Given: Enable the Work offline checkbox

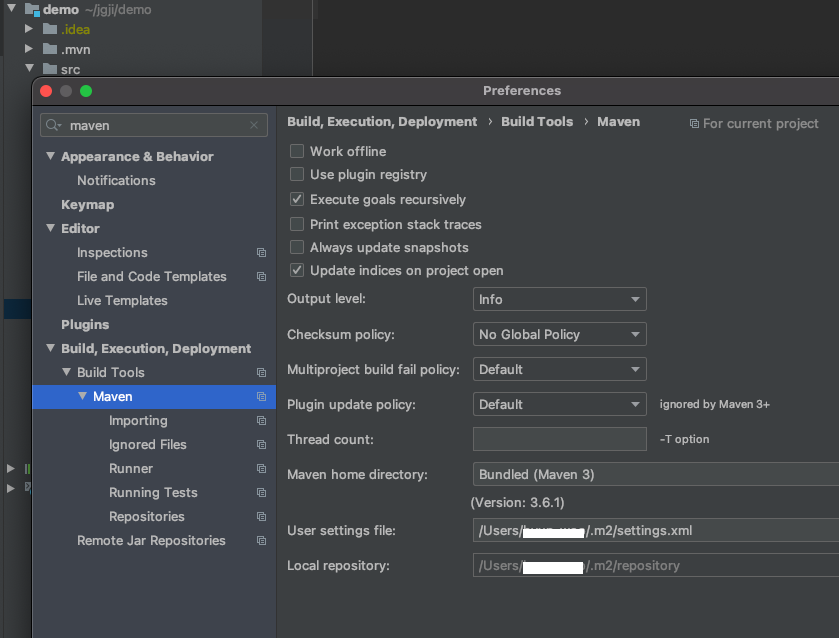Looking at the screenshot, I should (x=297, y=151).
